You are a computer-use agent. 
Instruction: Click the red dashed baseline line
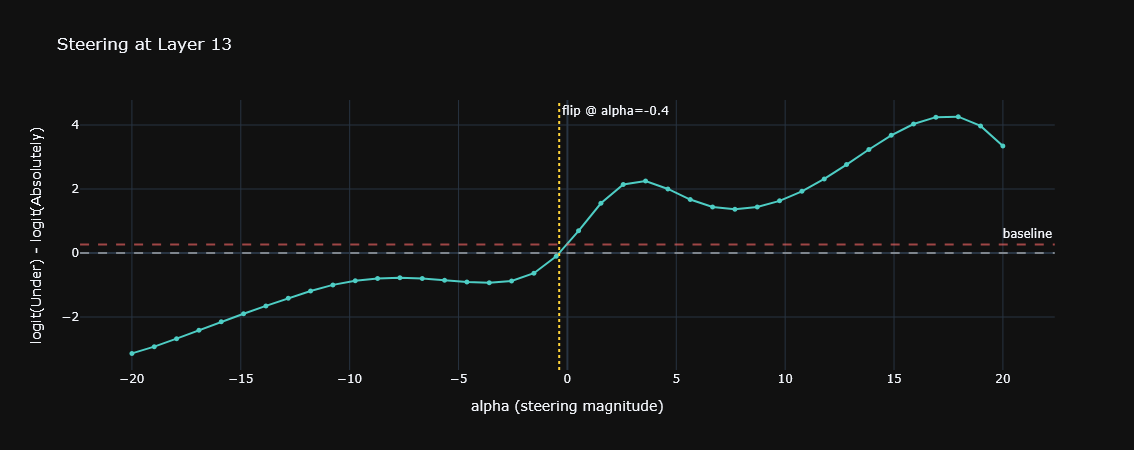[x=567, y=245]
